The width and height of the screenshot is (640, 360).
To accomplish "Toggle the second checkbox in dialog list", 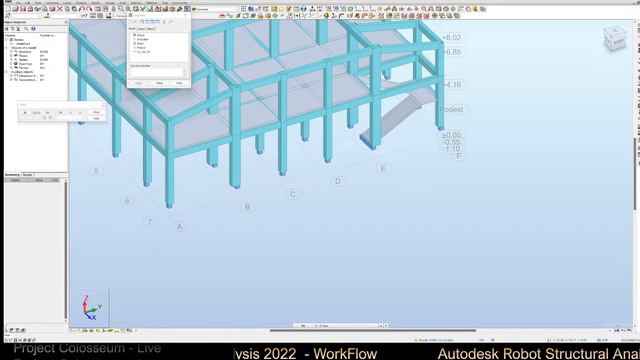I will pos(134,39).
